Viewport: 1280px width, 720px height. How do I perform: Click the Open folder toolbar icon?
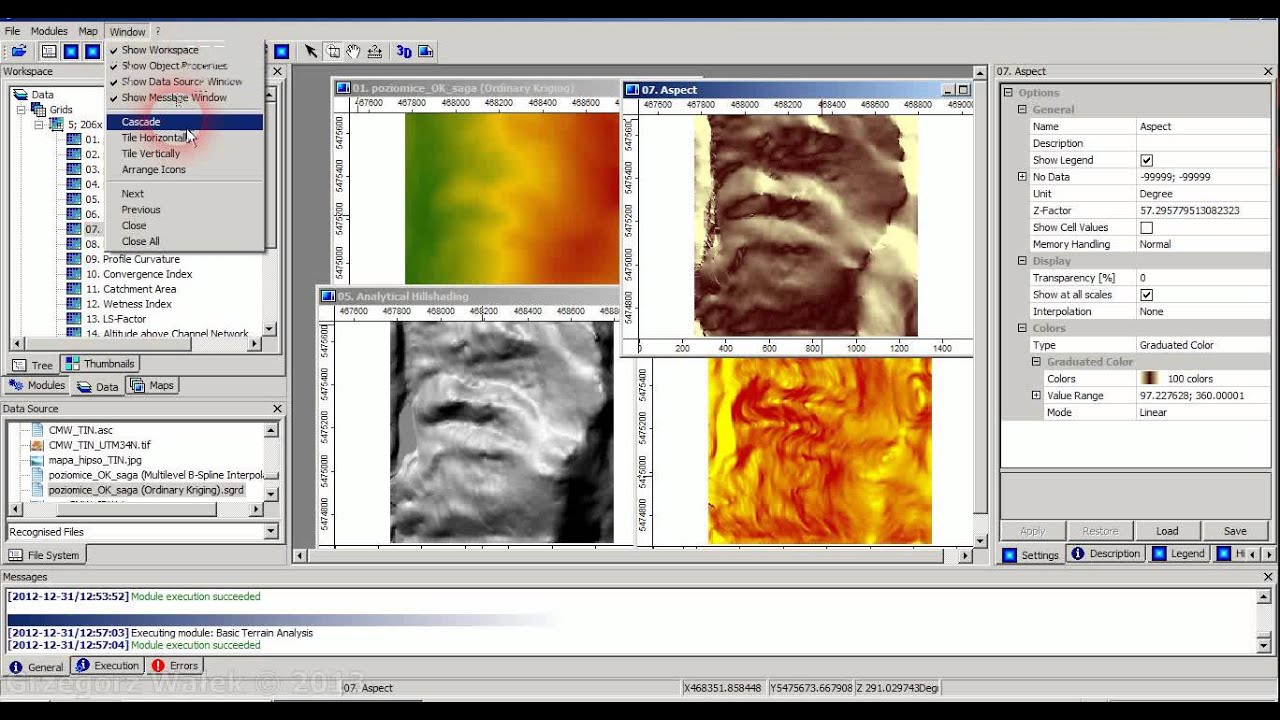coord(19,52)
